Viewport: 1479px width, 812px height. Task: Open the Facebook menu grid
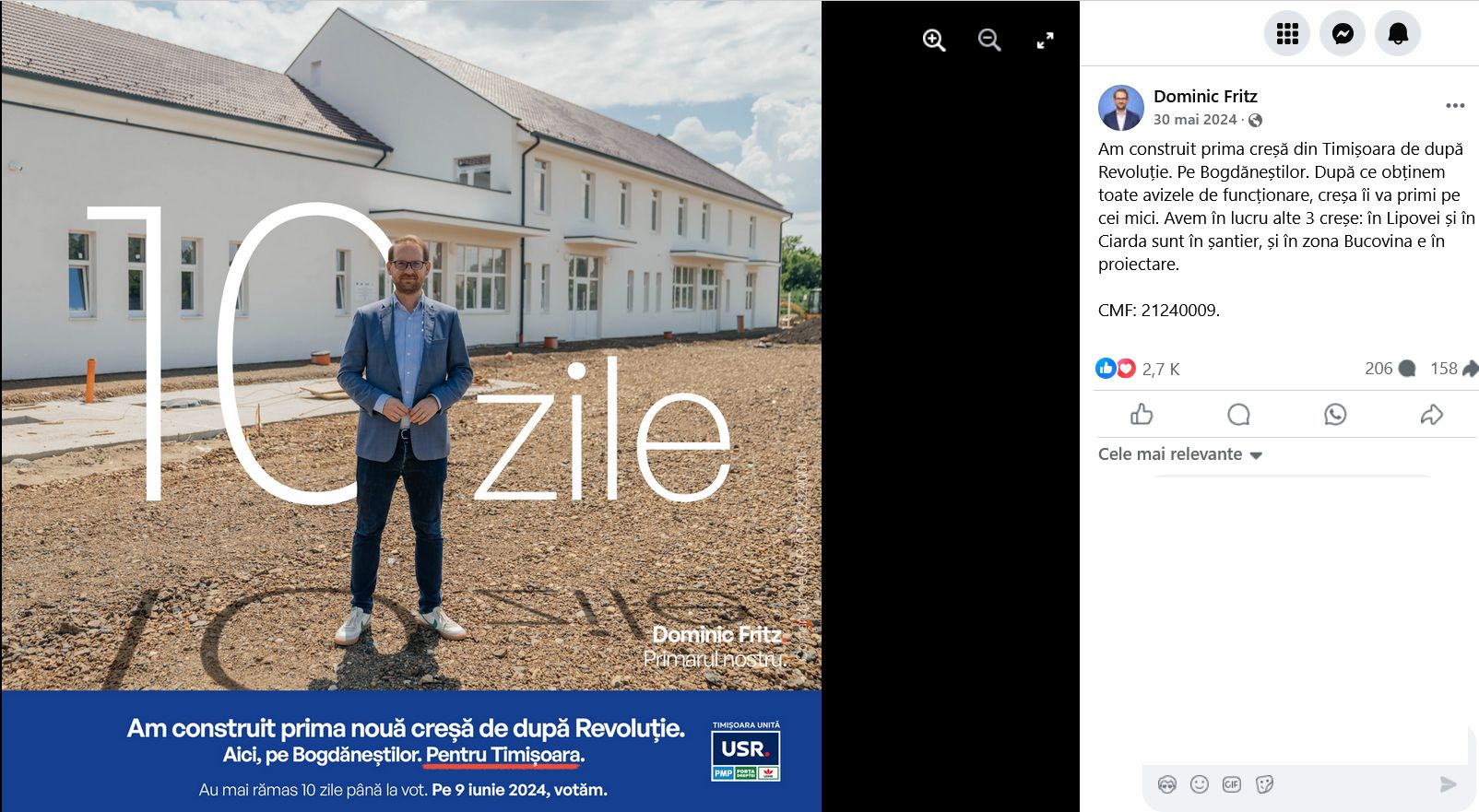tap(1287, 34)
